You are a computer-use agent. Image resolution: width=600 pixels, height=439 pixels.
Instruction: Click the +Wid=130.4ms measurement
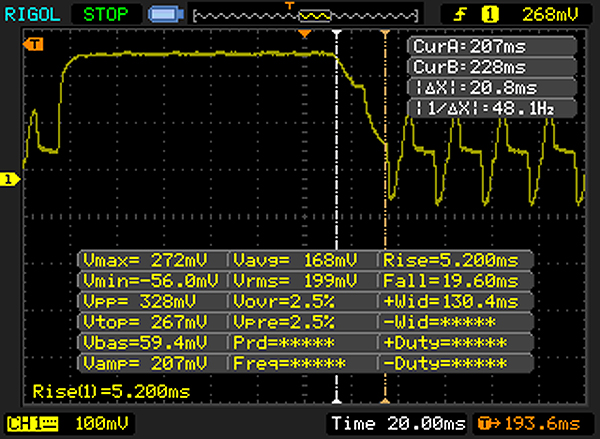point(456,302)
